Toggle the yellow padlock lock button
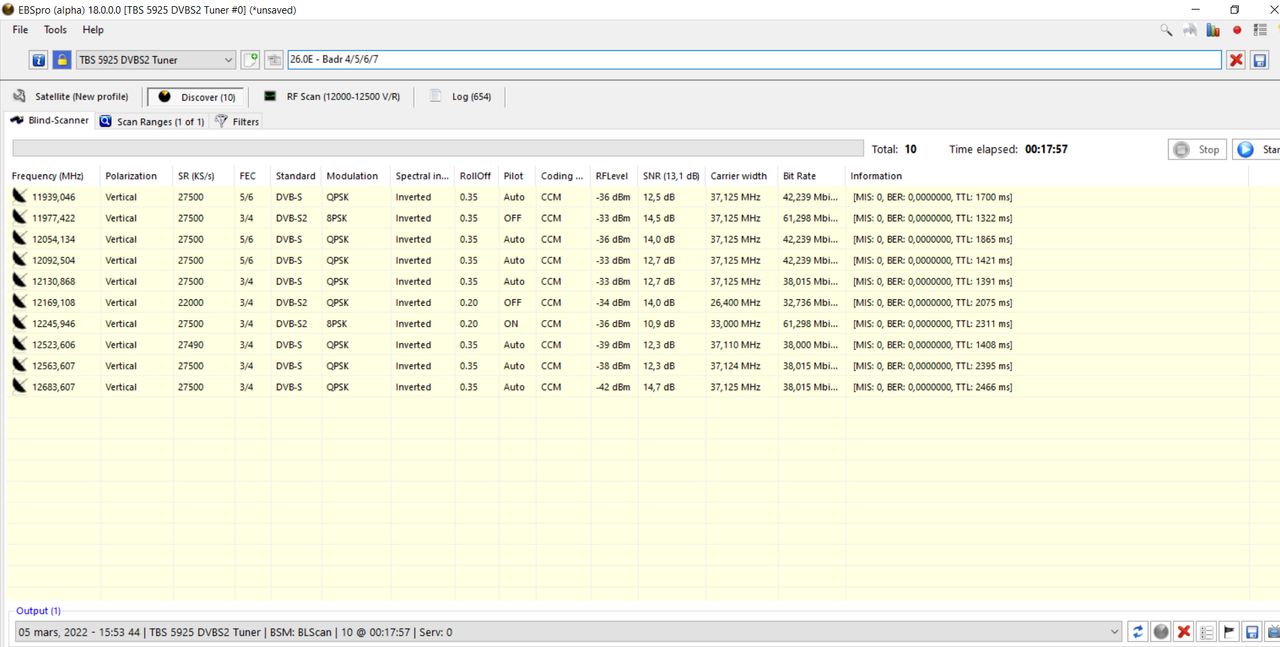Screen dimensions: 1280x647 click(x=62, y=60)
